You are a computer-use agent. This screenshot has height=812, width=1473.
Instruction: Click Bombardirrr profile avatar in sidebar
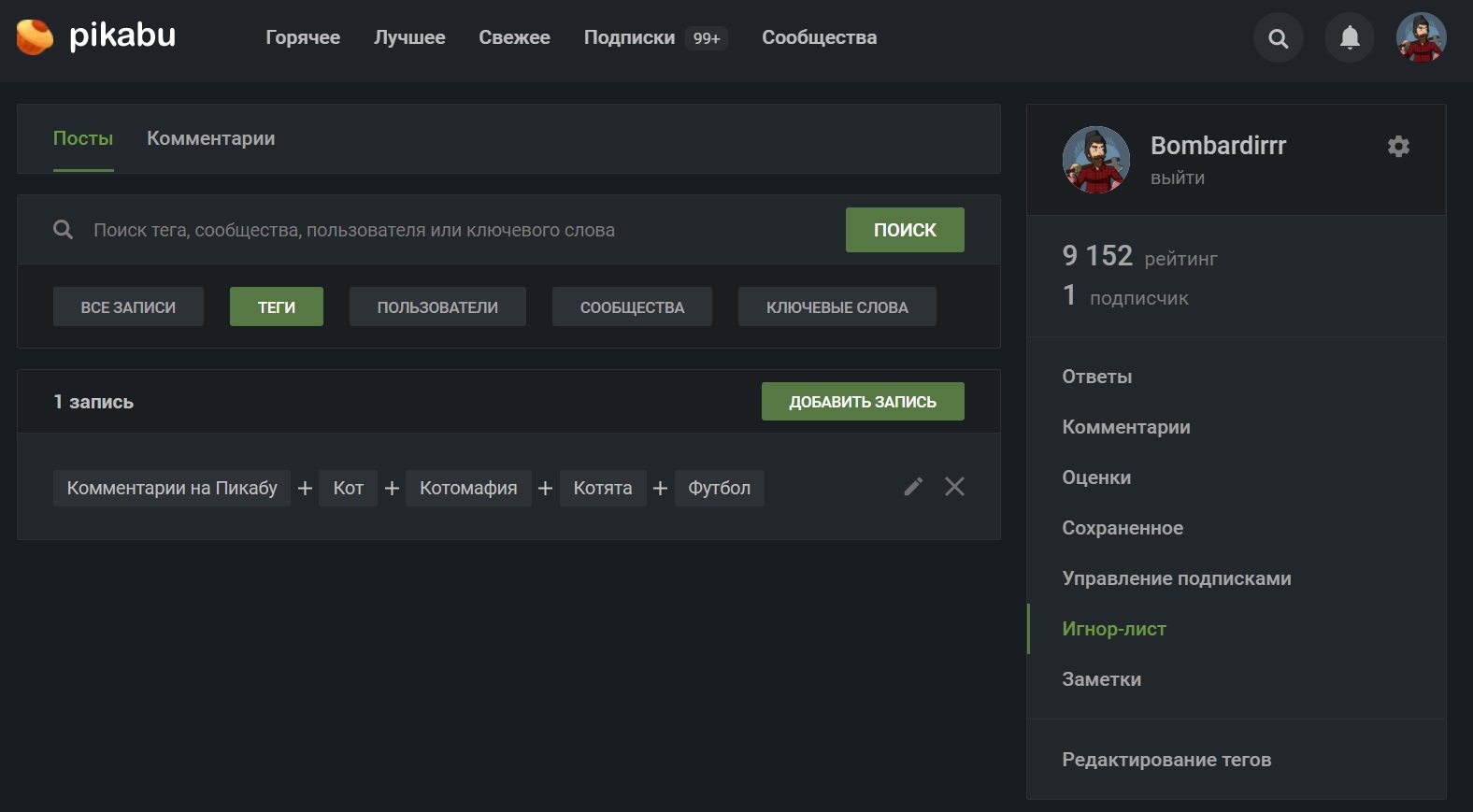pyautogui.click(x=1096, y=160)
